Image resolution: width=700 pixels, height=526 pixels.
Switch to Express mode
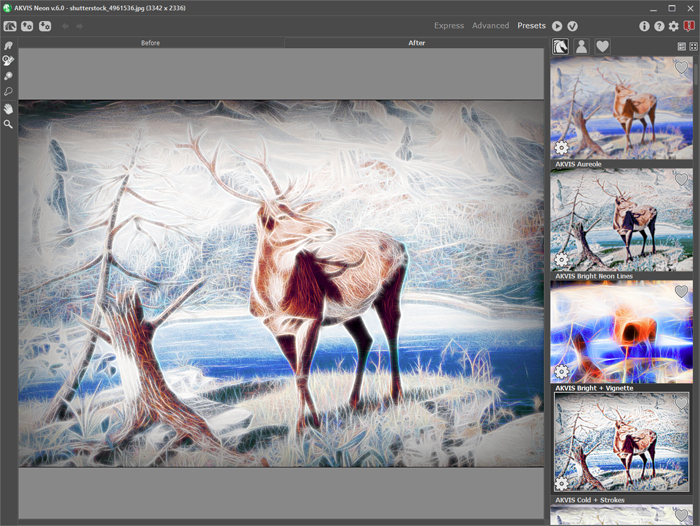tap(448, 26)
